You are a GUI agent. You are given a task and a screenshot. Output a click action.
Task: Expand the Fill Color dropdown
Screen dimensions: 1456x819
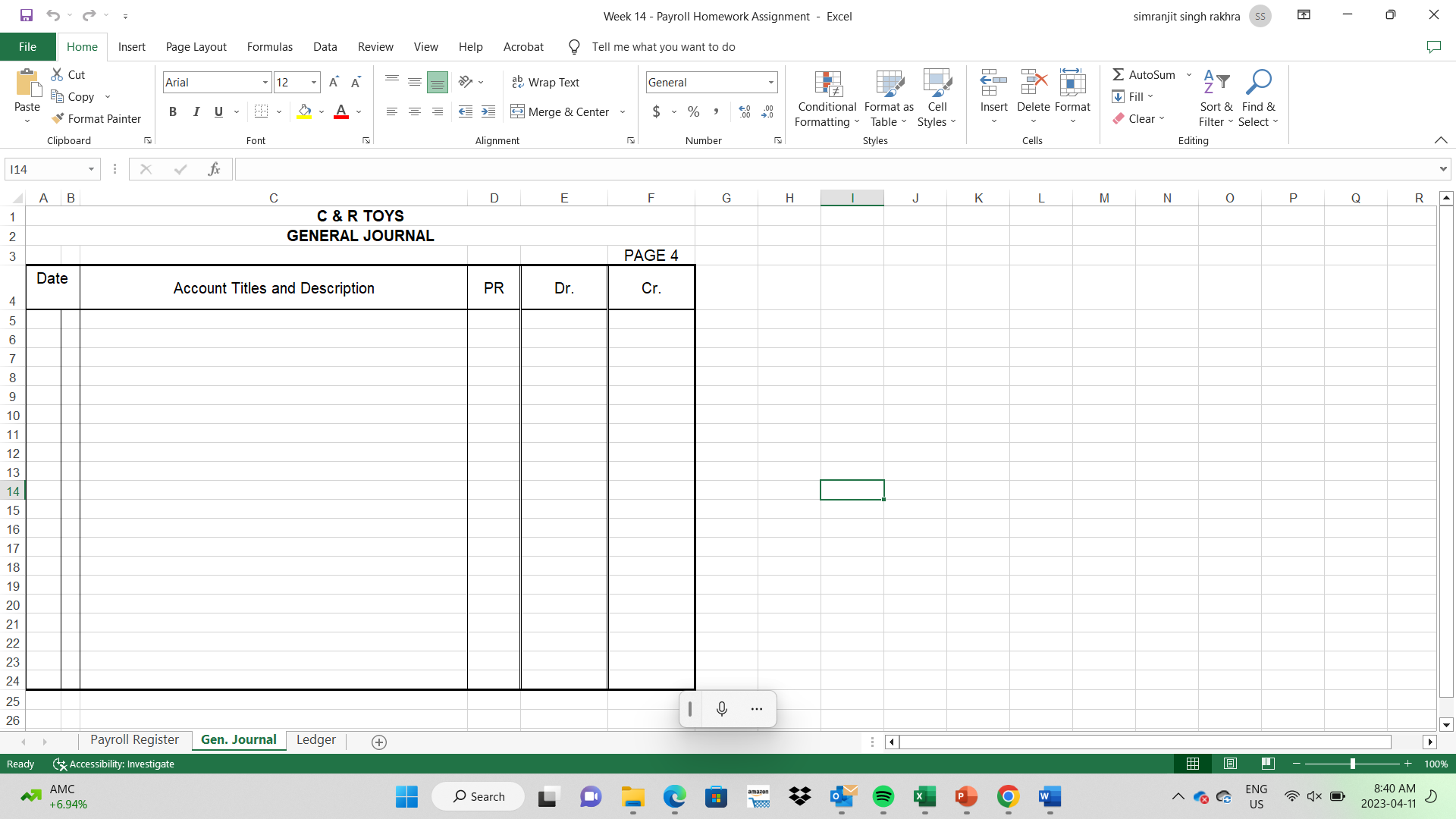322,111
